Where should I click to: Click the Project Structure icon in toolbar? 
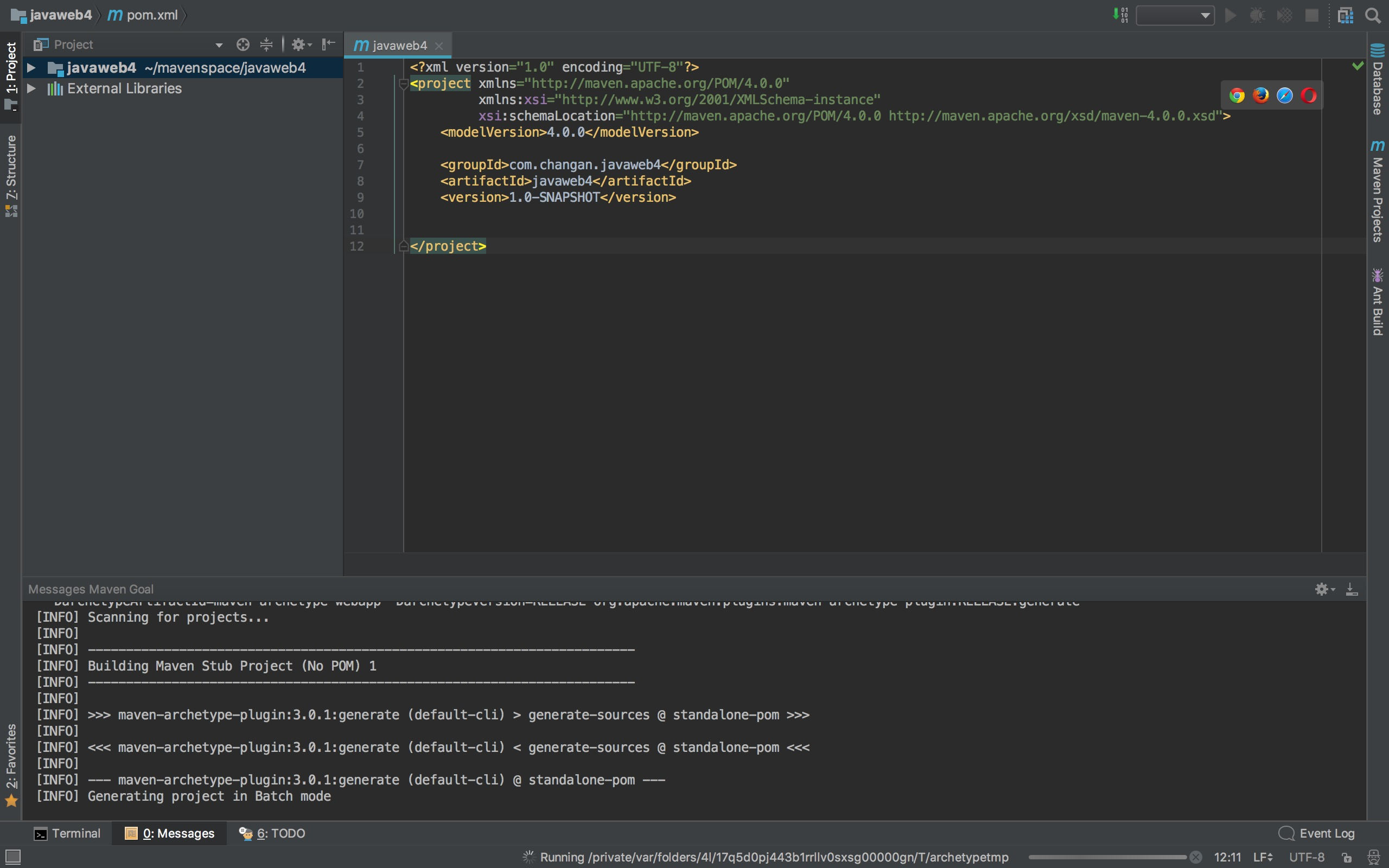(x=1346, y=16)
